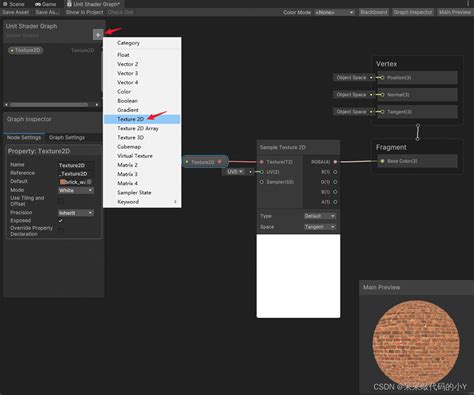
Task: Click the brick sphere in Main Preview
Action: 416,343
